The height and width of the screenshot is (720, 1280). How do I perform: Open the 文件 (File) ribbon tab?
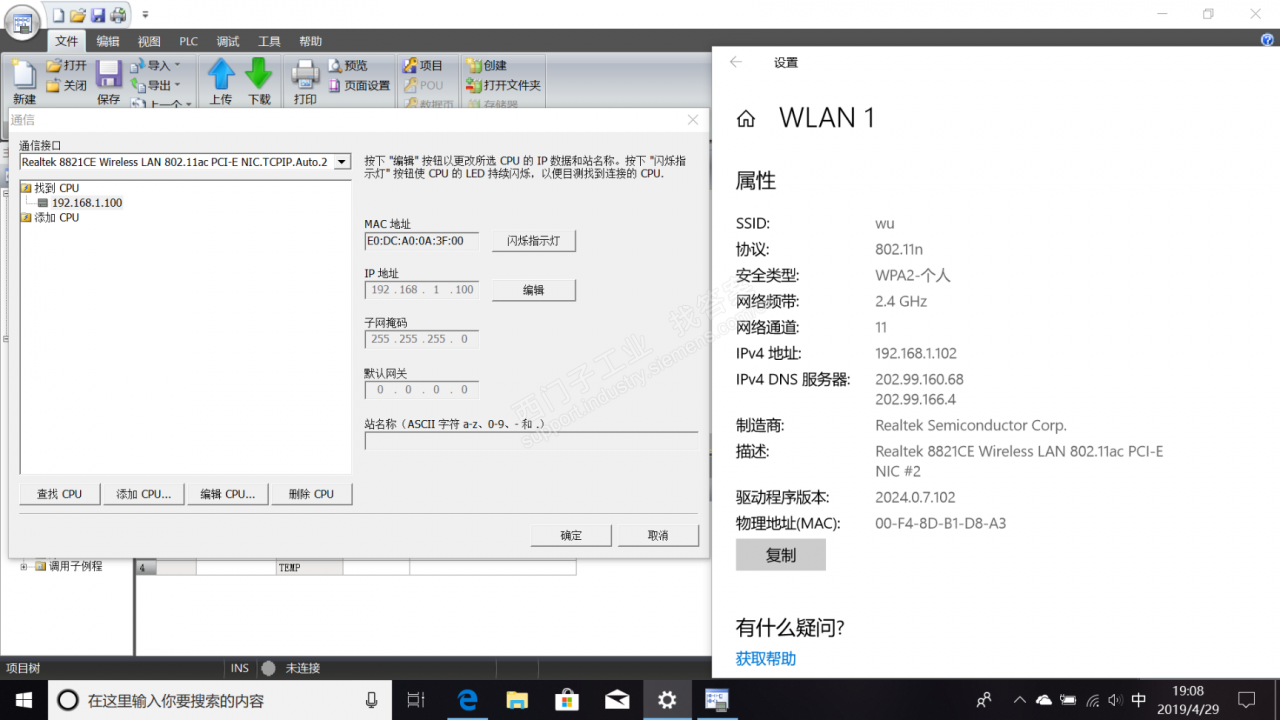67,41
